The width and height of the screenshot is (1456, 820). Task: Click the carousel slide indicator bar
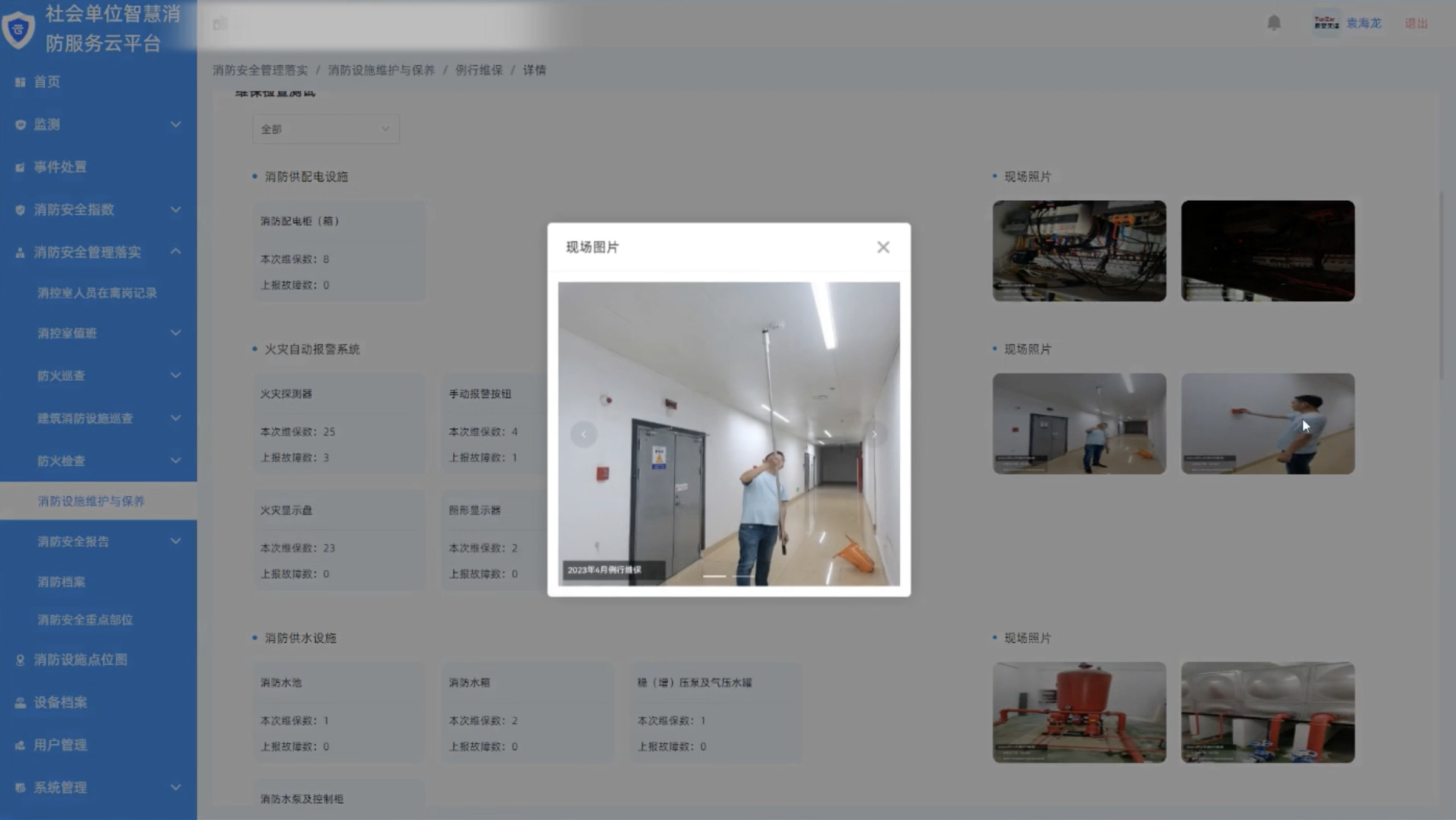714,576
